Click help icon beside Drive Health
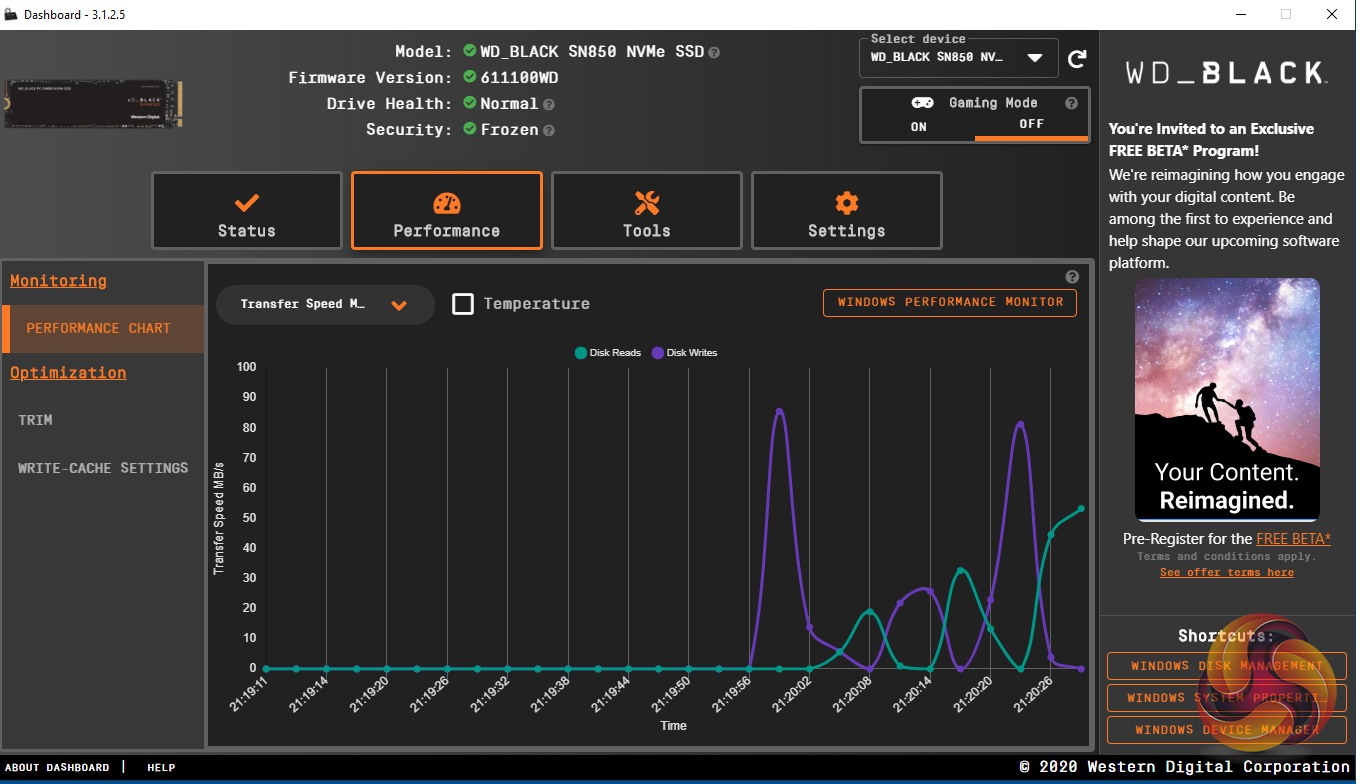This screenshot has height=784, width=1360. point(549,104)
